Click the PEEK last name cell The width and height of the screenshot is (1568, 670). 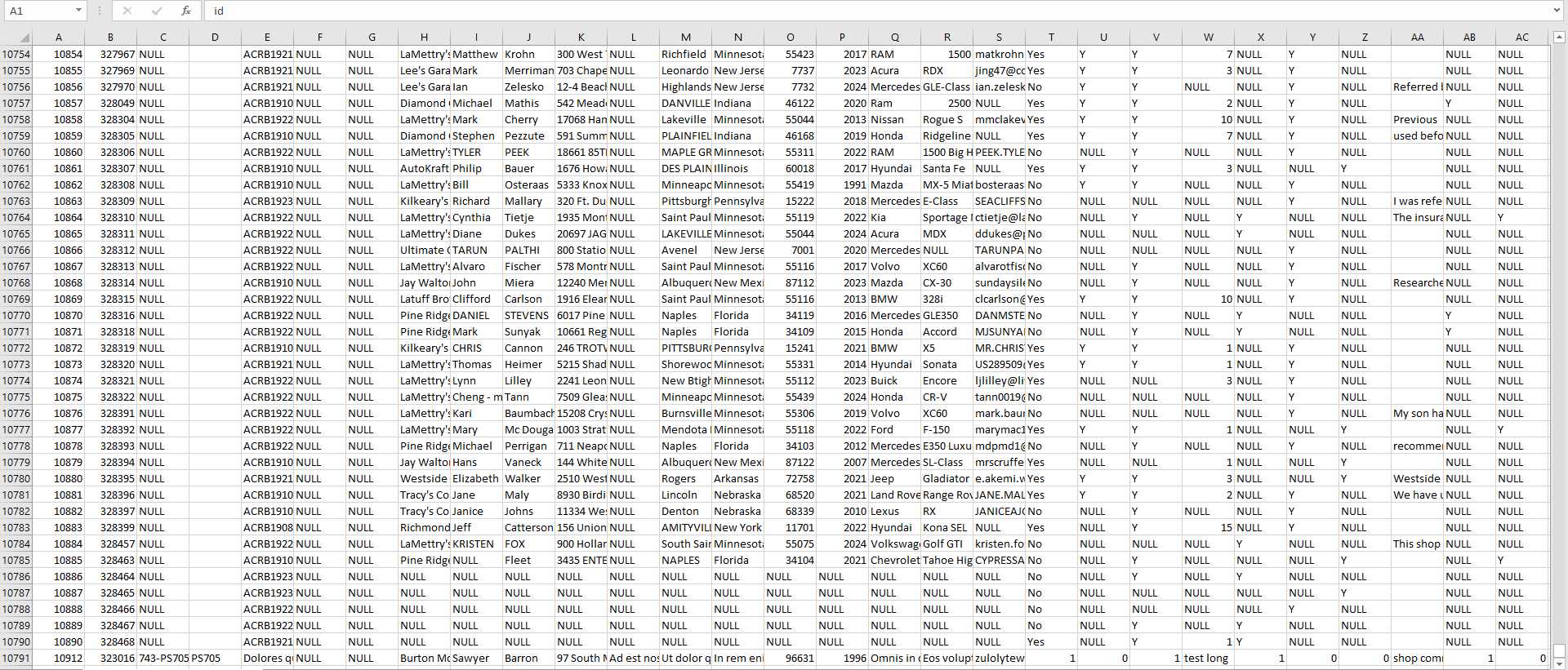(x=528, y=152)
